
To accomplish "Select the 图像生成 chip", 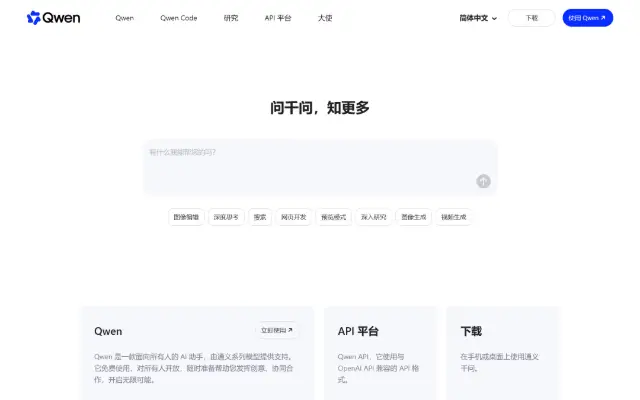I will [413, 217].
